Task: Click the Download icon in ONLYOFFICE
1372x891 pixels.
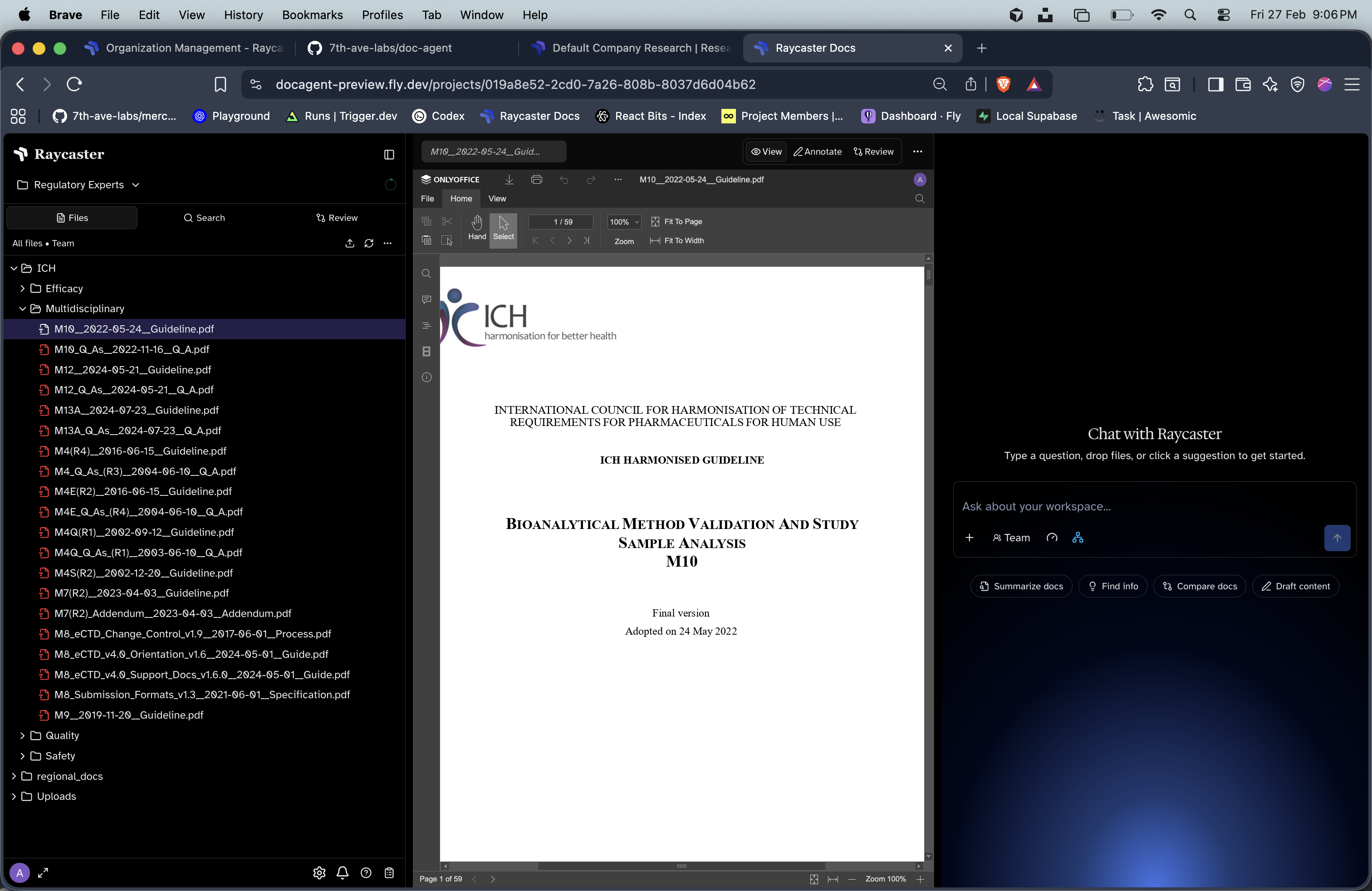Action: pyautogui.click(x=509, y=179)
